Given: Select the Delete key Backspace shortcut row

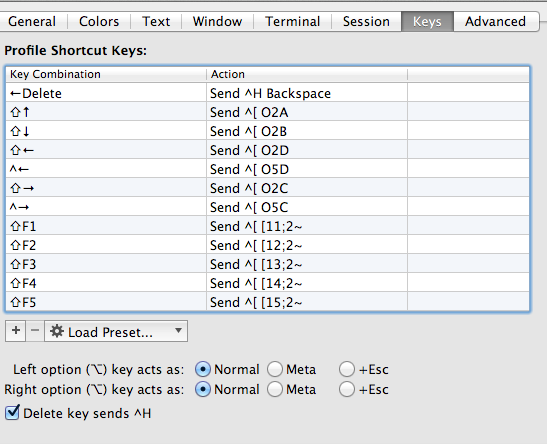Looking at the screenshot, I should point(268,93).
